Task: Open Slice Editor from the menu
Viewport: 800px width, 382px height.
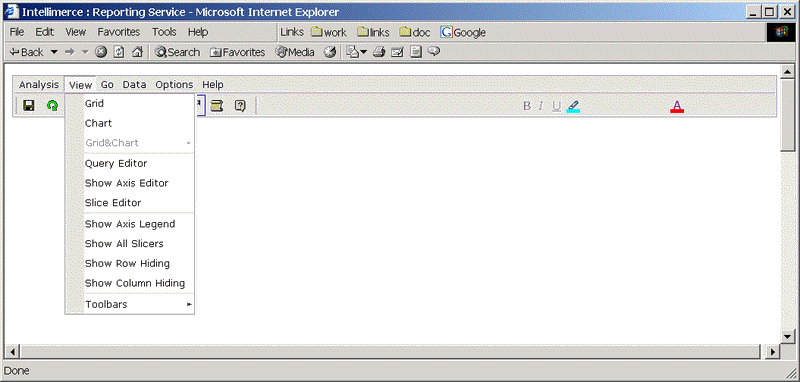Action: [x=130, y=203]
